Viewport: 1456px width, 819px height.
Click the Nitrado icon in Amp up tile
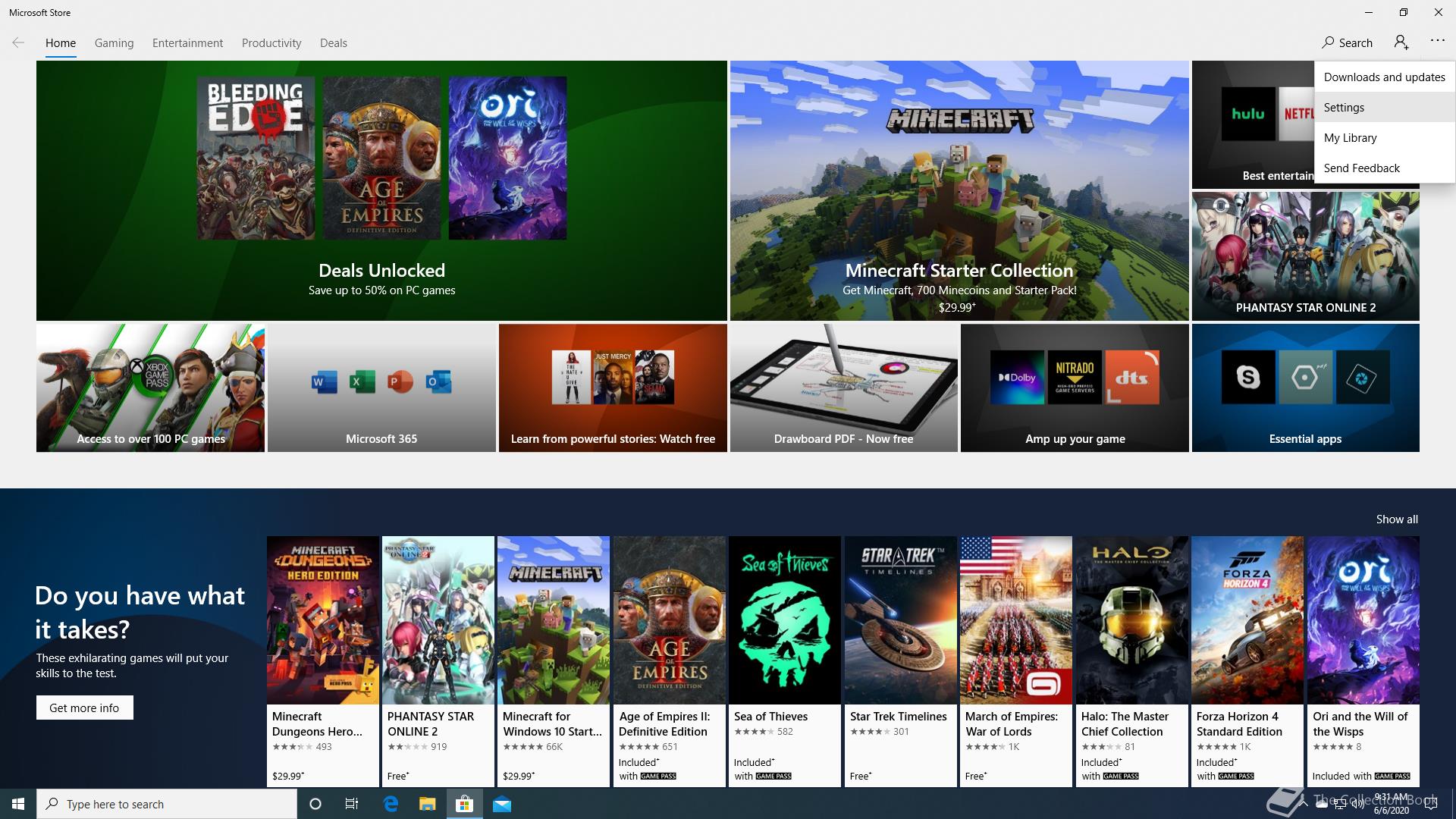tap(1075, 377)
